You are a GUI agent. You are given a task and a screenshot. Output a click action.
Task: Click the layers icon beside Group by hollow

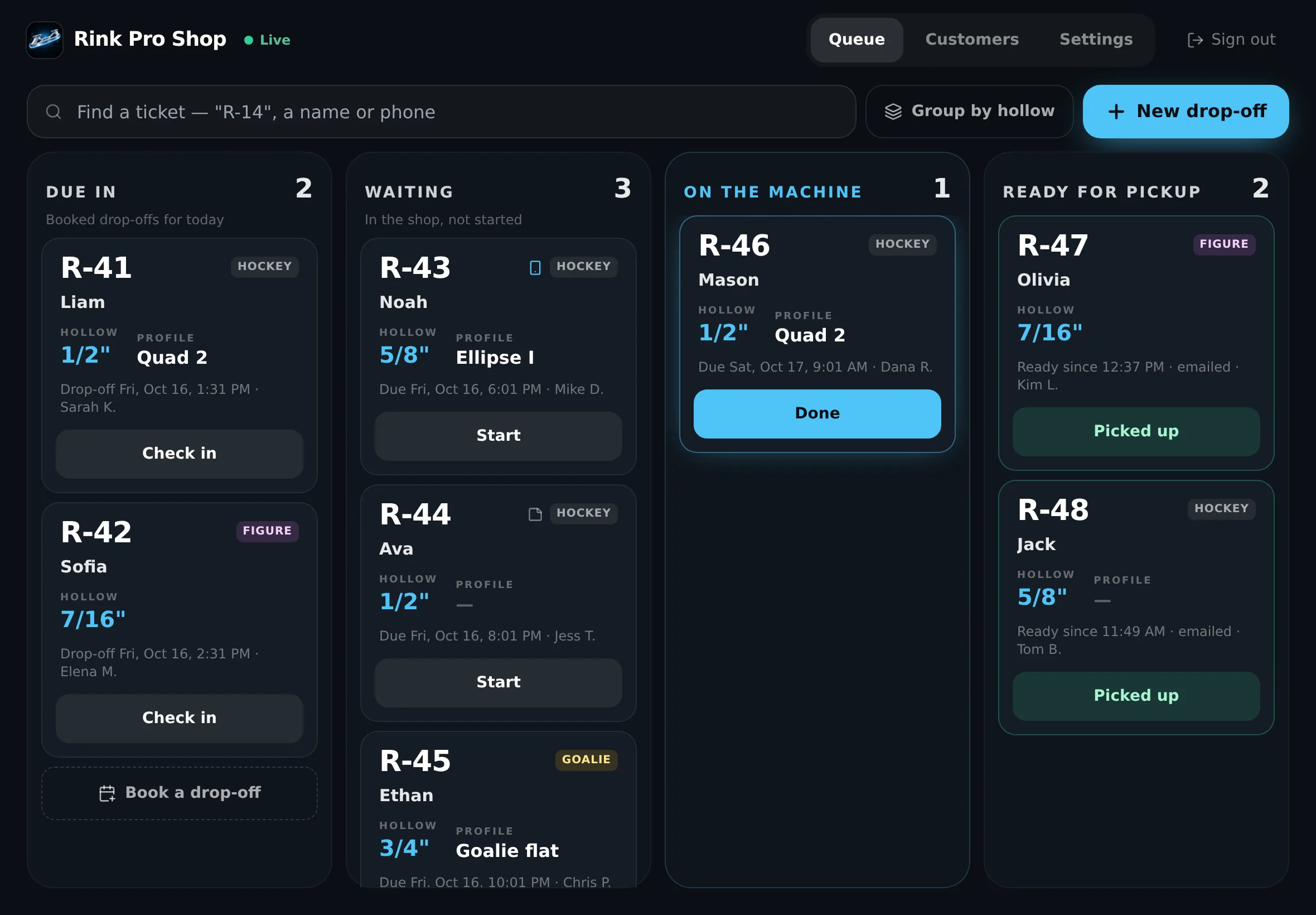[893, 112]
